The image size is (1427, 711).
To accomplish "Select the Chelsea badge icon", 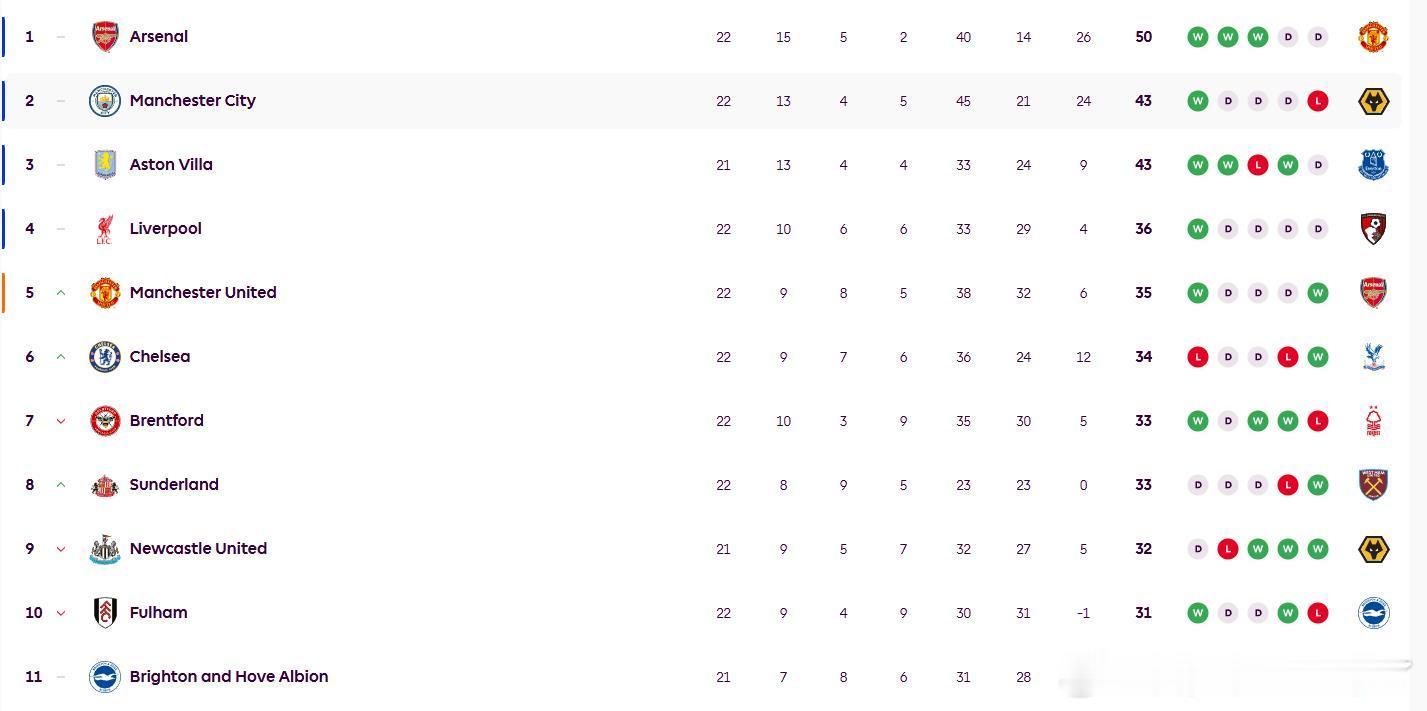I will point(105,357).
